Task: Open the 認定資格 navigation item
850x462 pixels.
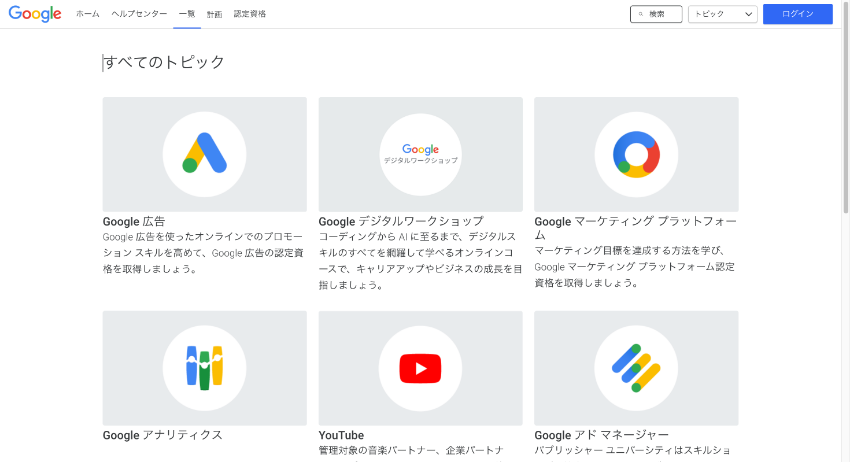Action: tap(250, 14)
